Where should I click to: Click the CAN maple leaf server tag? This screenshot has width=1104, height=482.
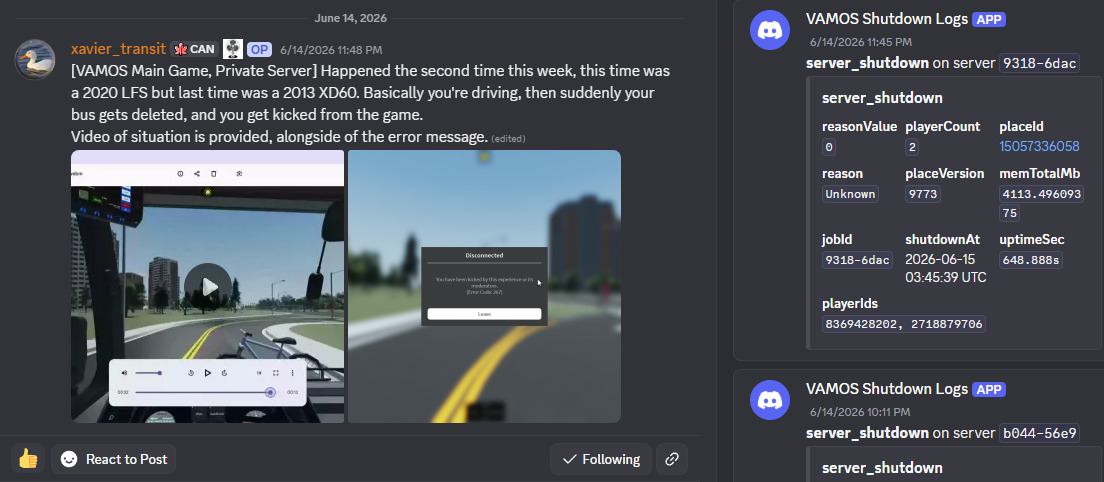pos(194,49)
